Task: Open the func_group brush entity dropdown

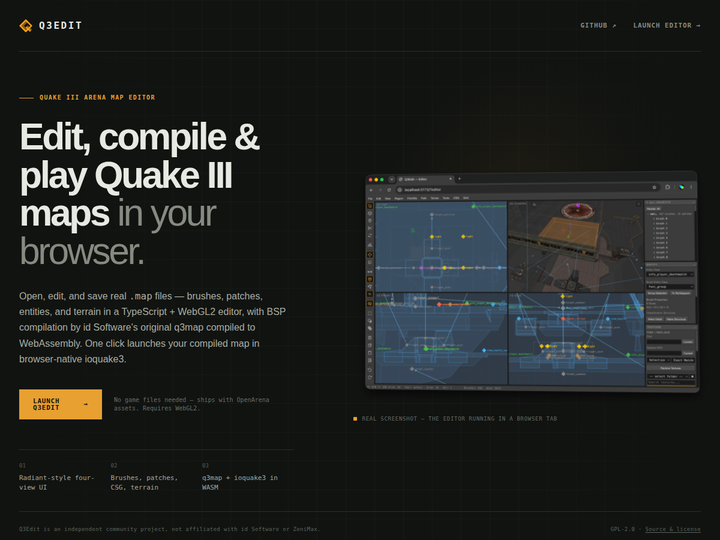Action: (x=670, y=287)
